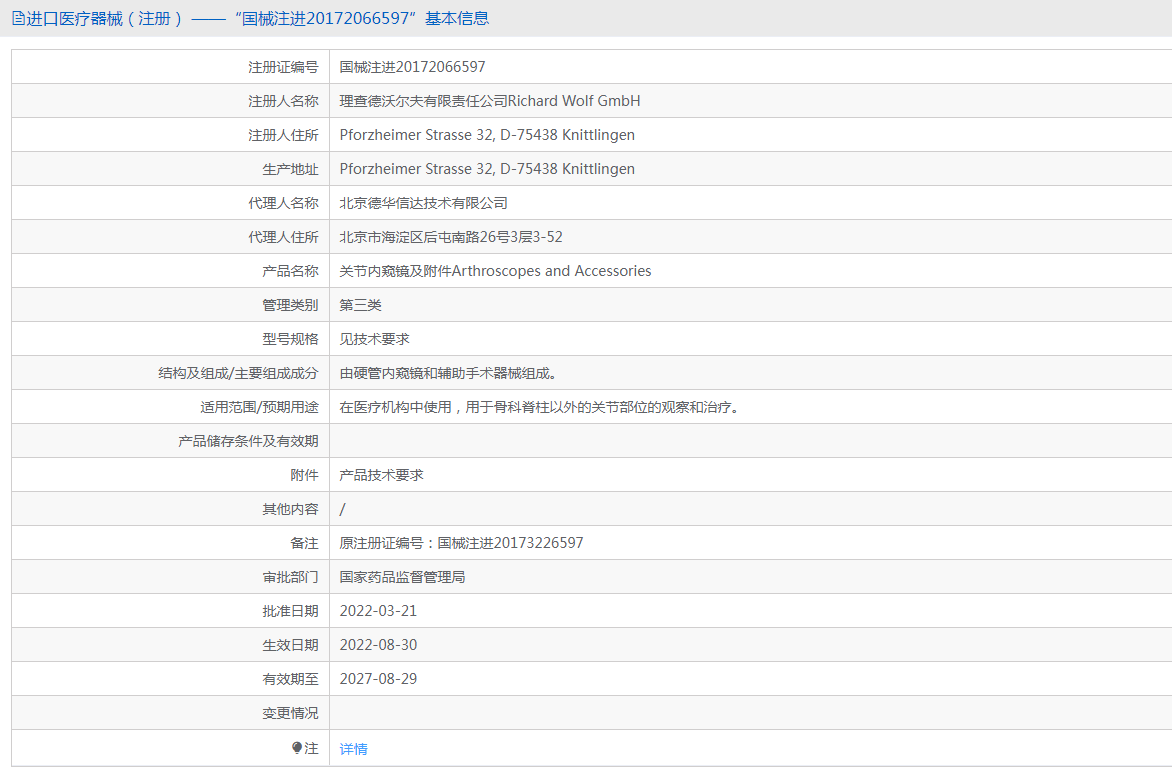Select the registration number value 国械注进20172066597
The image size is (1172, 768).
[x=413, y=67]
